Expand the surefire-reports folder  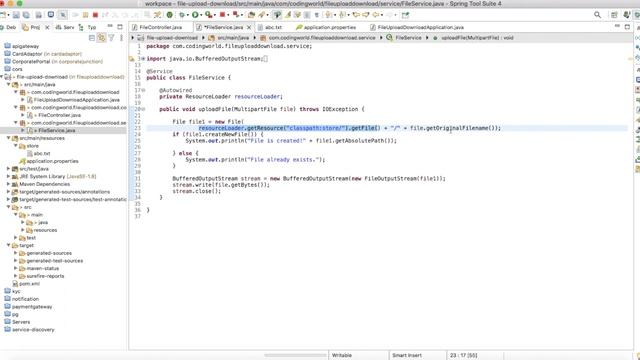16,276
